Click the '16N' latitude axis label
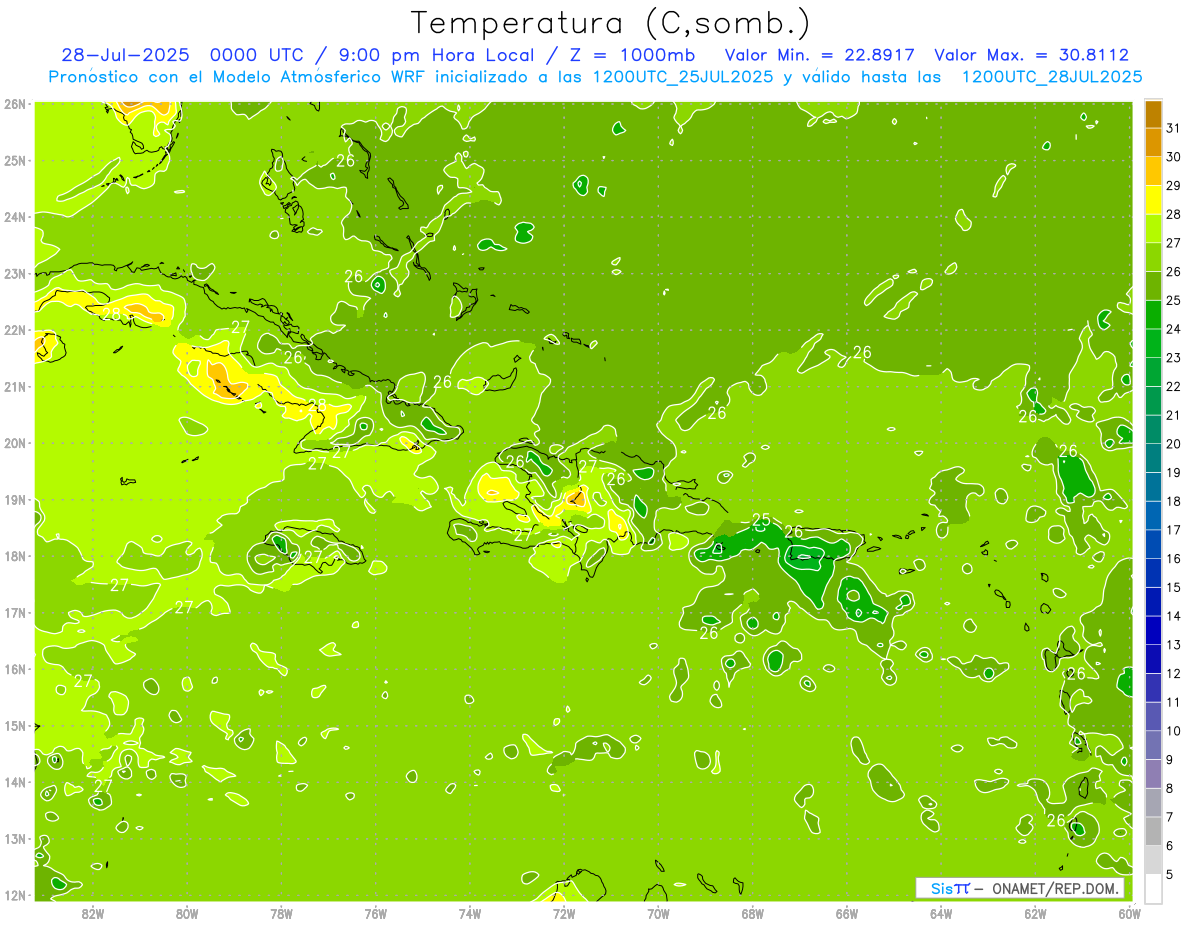Screen dimensions: 1200x927 click(x=16, y=669)
